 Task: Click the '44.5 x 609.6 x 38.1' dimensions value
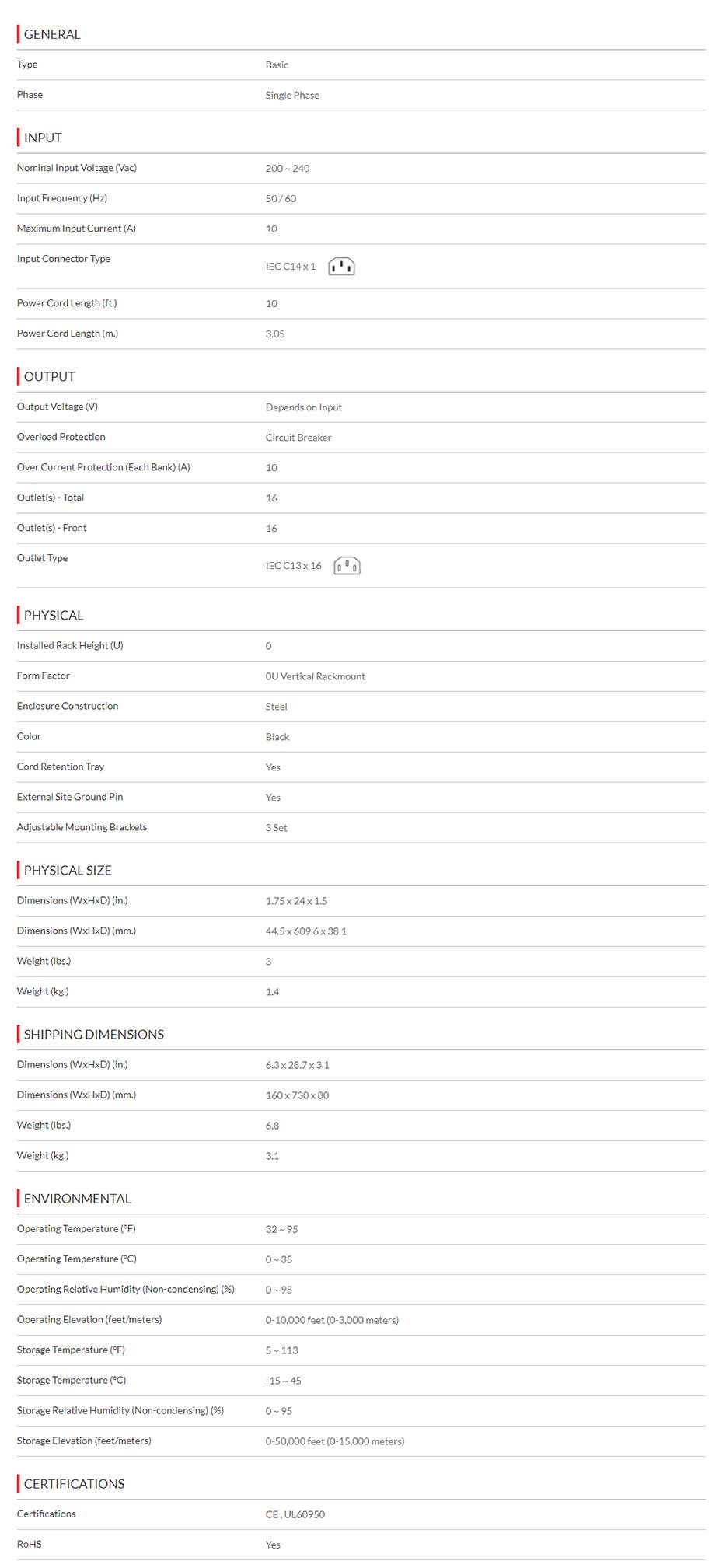pyautogui.click(x=306, y=931)
